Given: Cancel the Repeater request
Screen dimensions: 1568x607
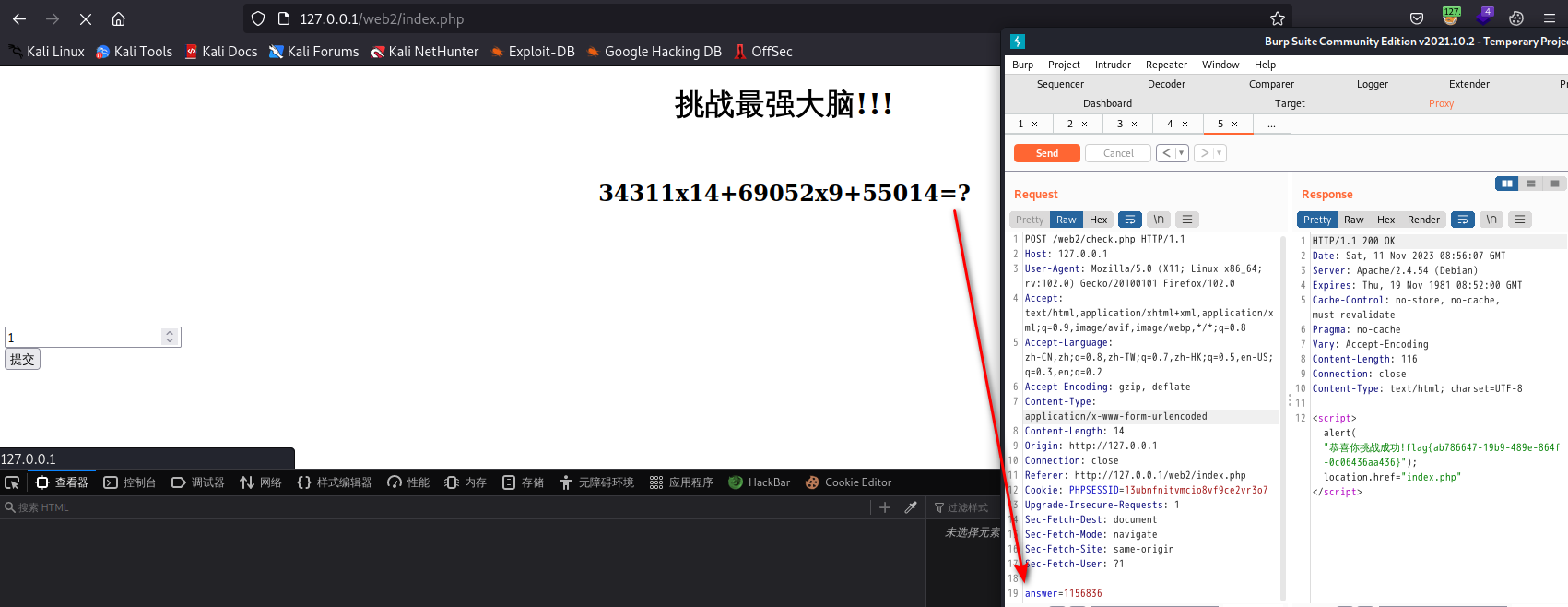Looking at the screenshot, I should (x=1118, y=153).
